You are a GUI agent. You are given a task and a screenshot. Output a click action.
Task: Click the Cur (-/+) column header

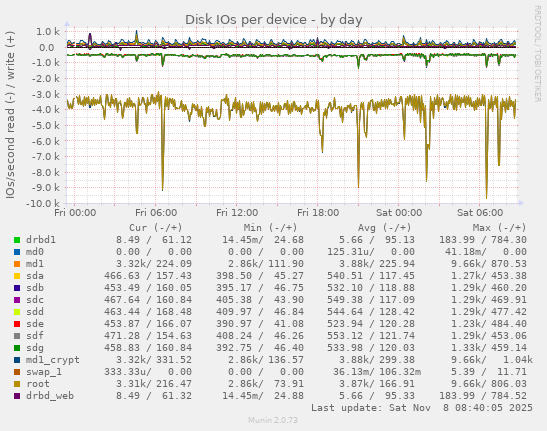pos(156,228)
